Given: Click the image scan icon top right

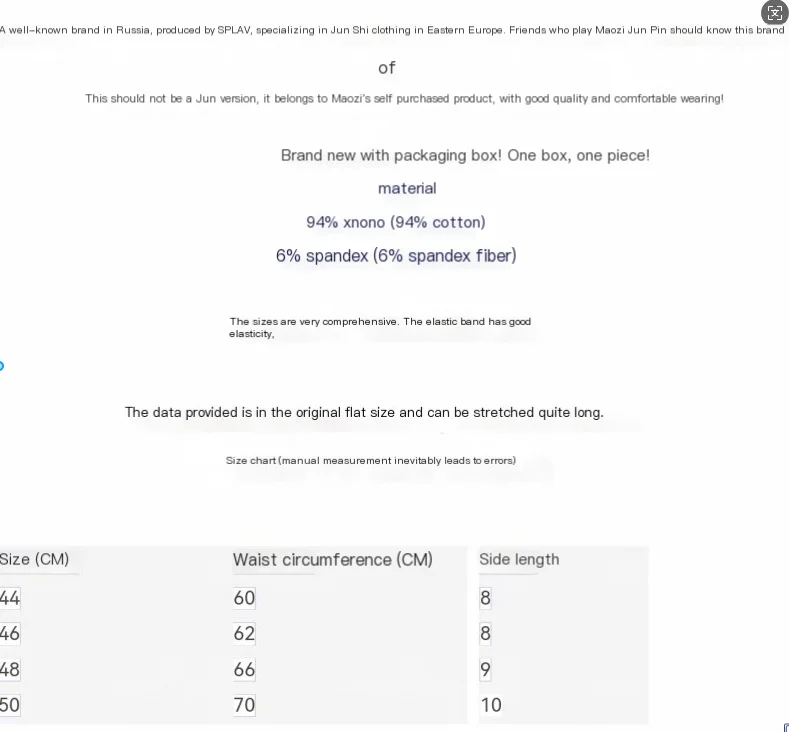Looking at the screenshot, I should click(774, 13).
